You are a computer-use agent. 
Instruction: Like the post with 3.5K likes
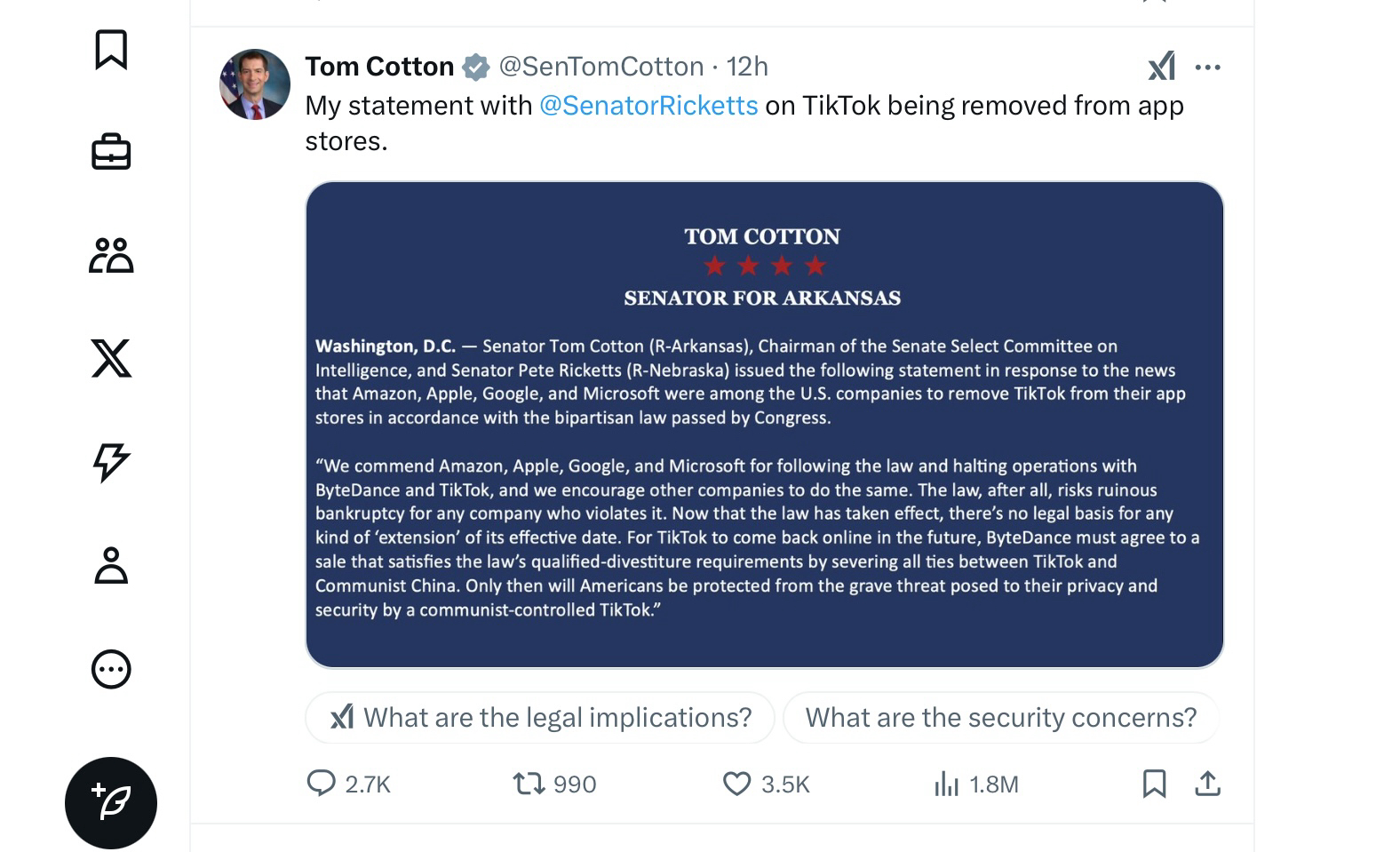tap(736, 784)
